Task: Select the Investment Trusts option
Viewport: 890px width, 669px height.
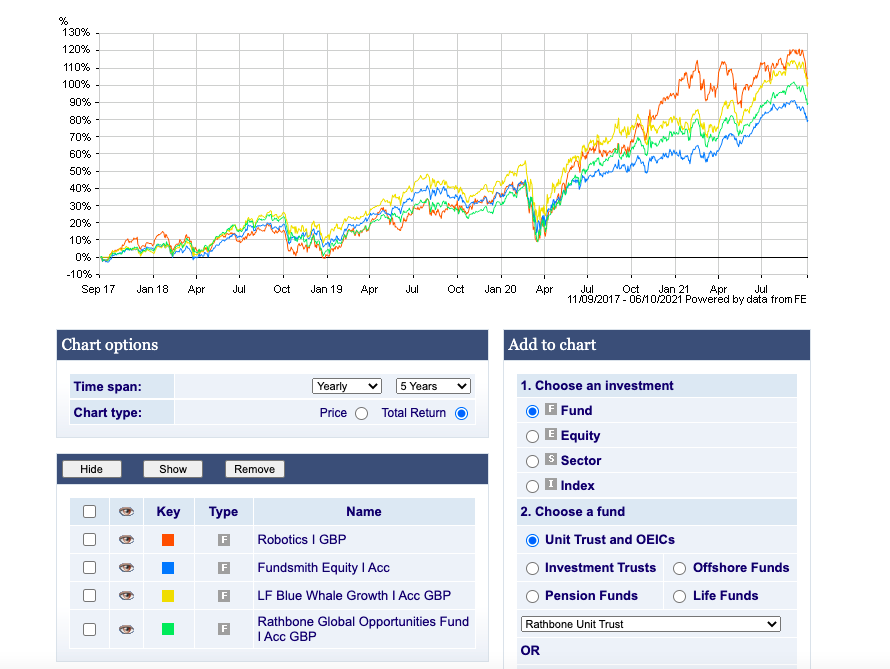Action: point(532,568)
